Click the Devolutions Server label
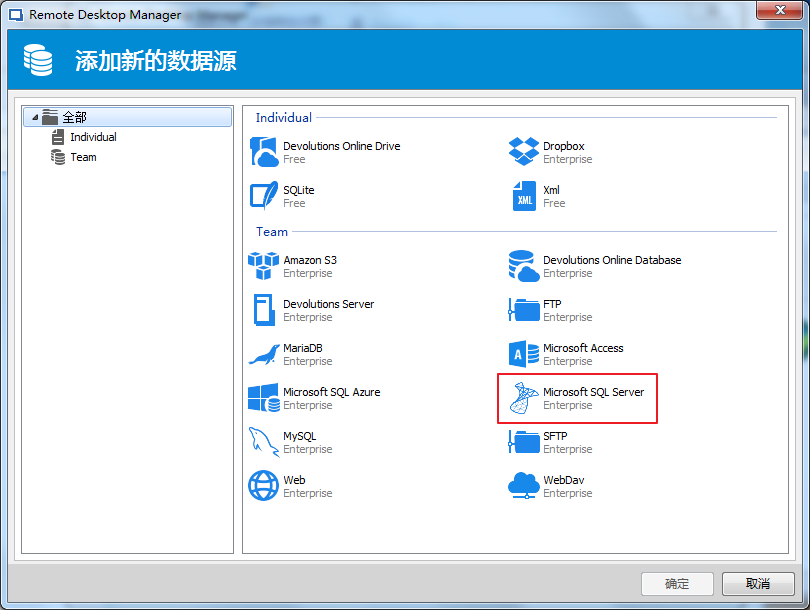 [329, 304]
